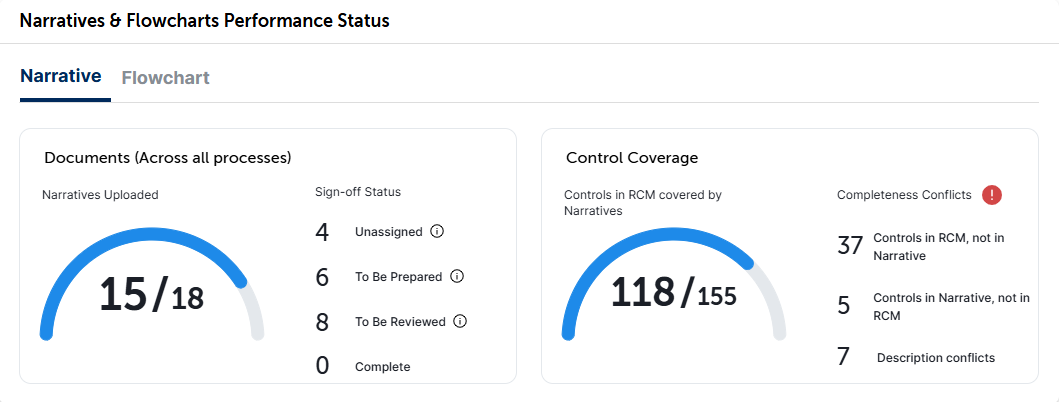Click the info icon next to Unassigned
This screenshot has width=1059, height=402.
click(x=437, y=232)
